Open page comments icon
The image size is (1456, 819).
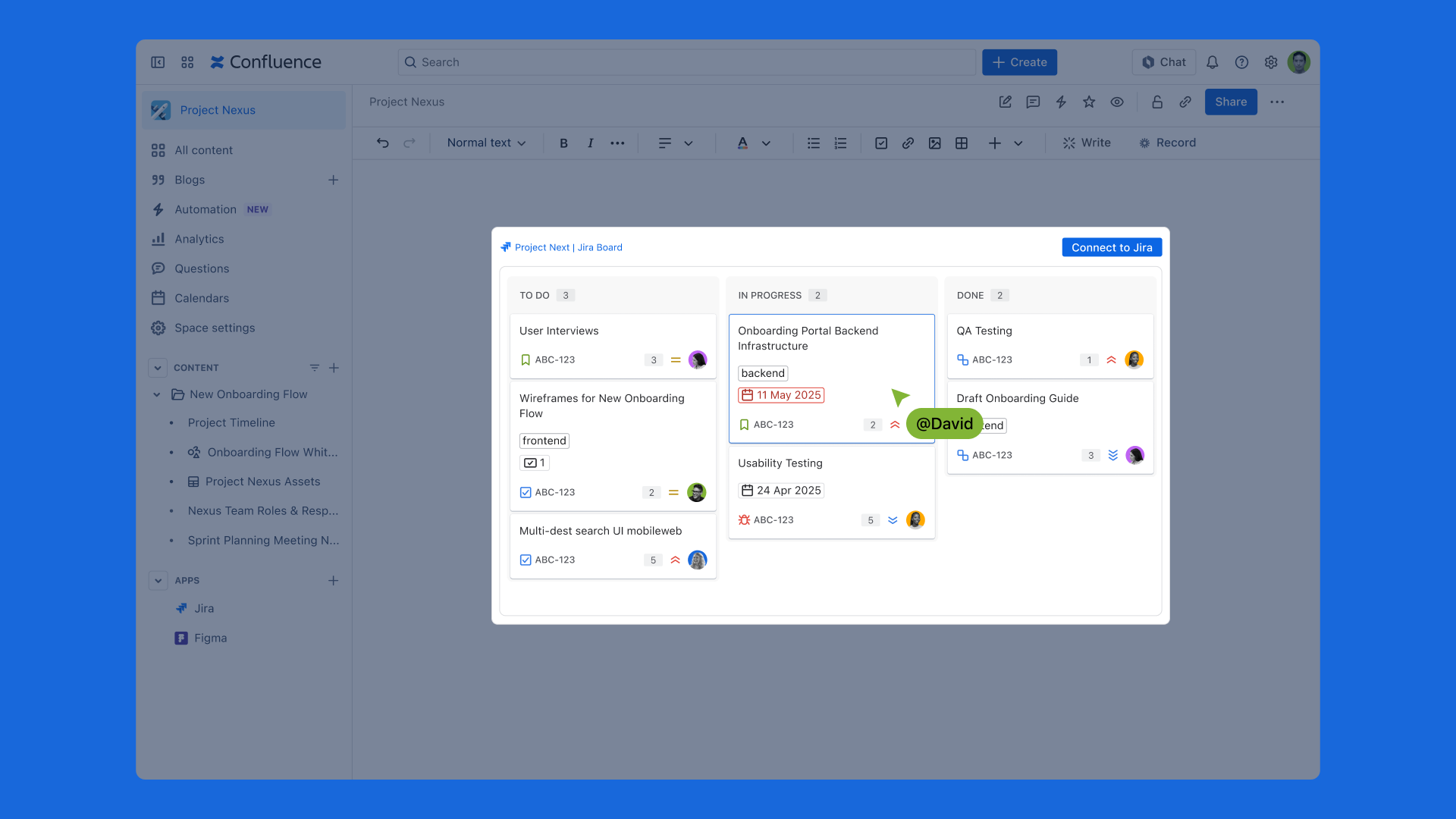1033,102
